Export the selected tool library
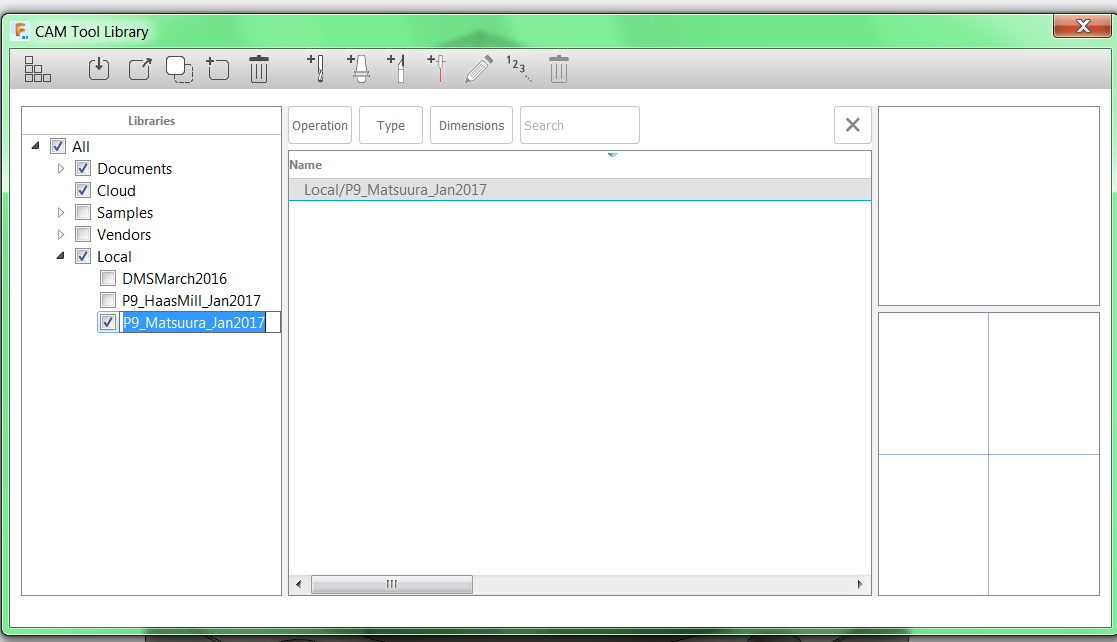 (x=140, y=69)
